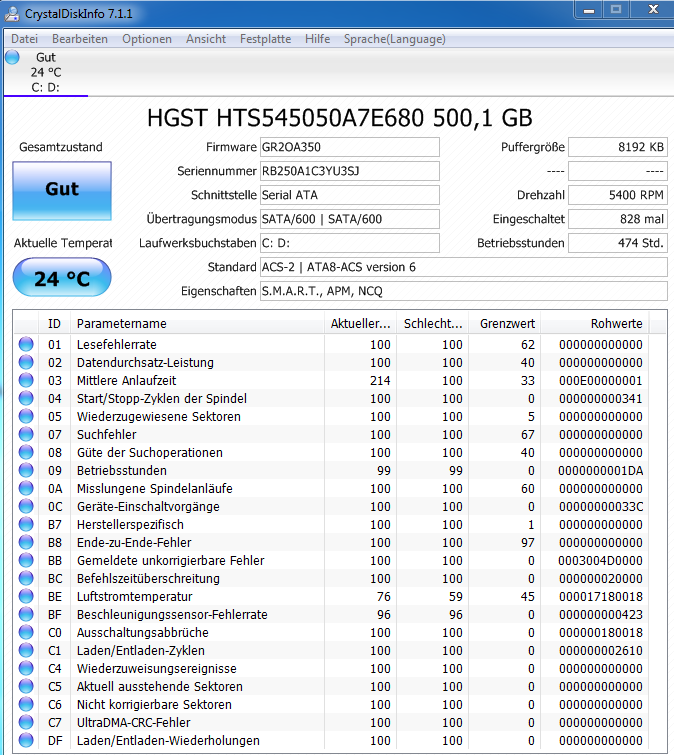Open the Ansicht menu
The width and height of the screenshot is (674, 755).
(x=206, y=39)
